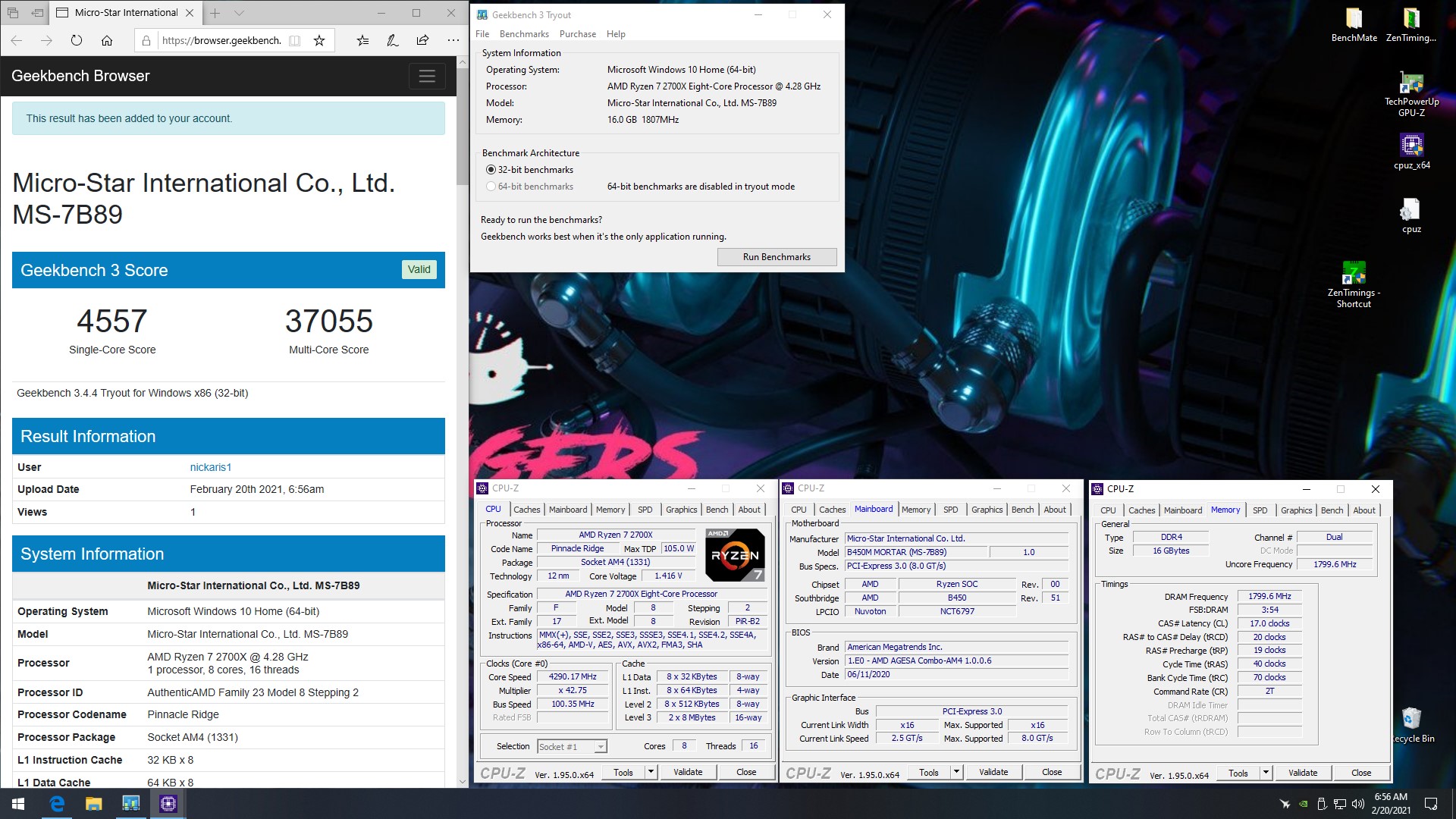1456x819 pixels.
Task: Click Tools button in Memory CPU-Z window
Action: tap(1238, 773)
